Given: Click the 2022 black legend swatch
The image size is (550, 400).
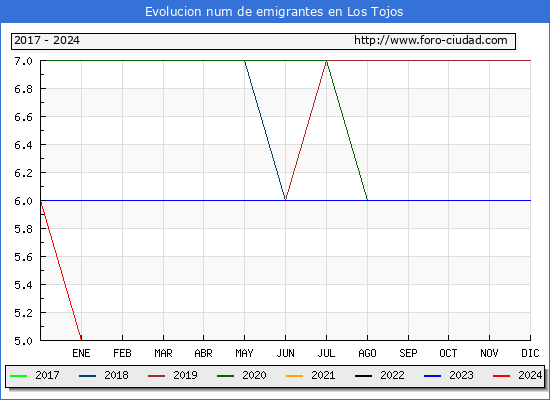Looking at the screenshot, I should pos(364,376).
